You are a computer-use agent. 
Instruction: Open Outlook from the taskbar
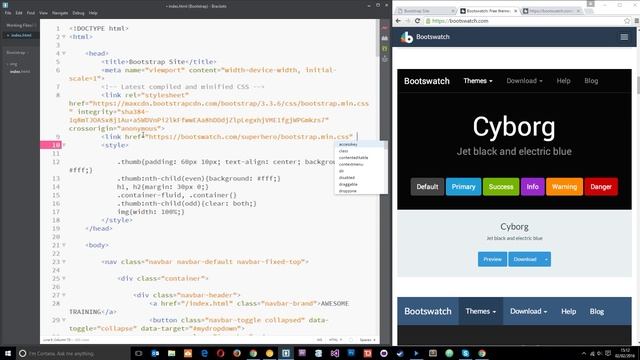click(155, 353)
